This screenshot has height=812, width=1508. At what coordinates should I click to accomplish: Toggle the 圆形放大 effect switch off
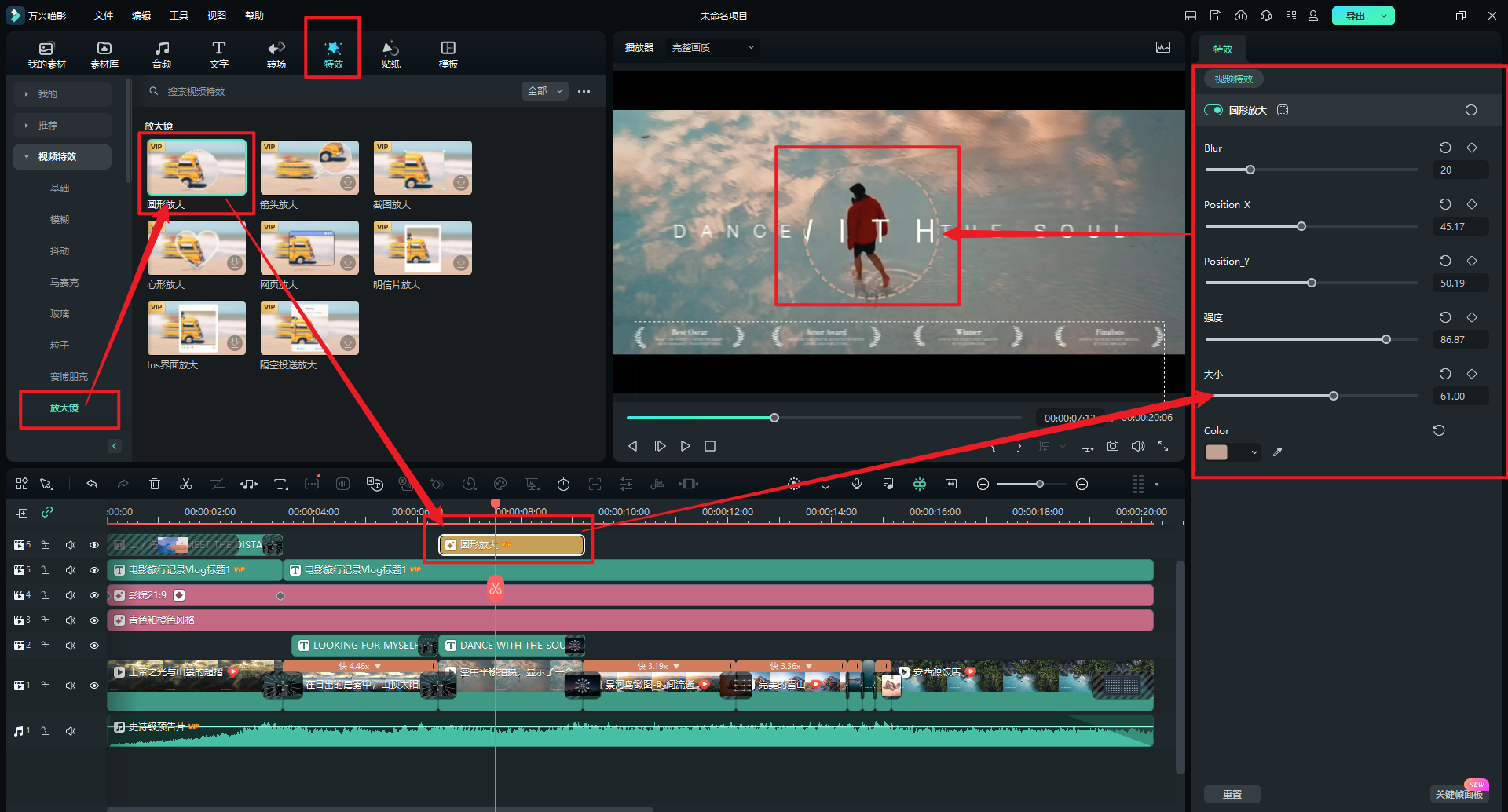[x=1213, y=110]
